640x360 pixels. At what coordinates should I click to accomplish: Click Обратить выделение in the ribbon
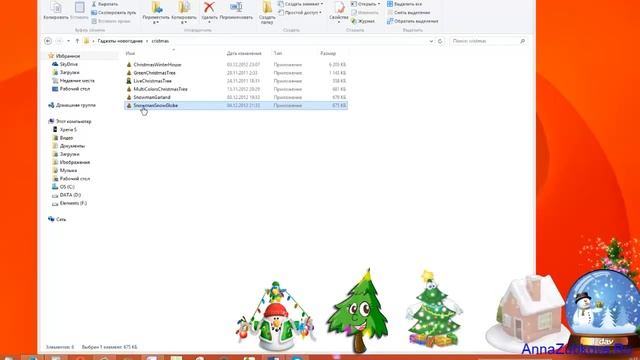point(413,21)
